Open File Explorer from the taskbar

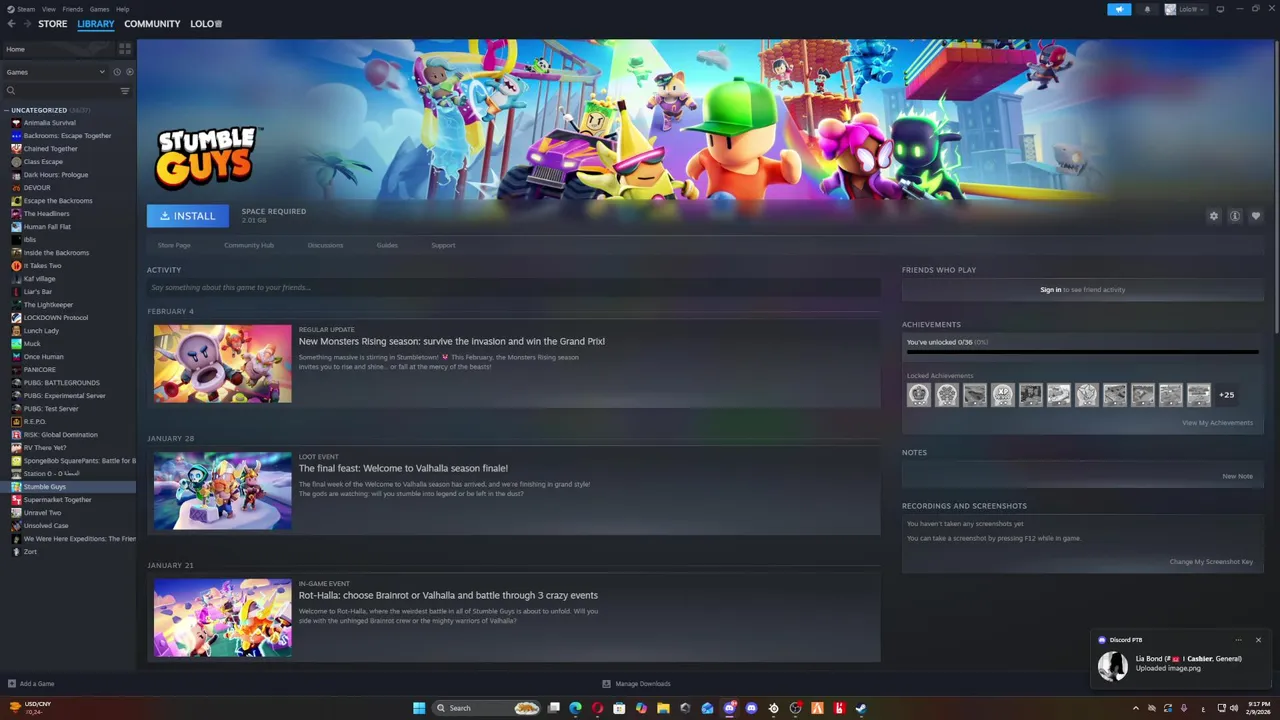coord(663,708)
